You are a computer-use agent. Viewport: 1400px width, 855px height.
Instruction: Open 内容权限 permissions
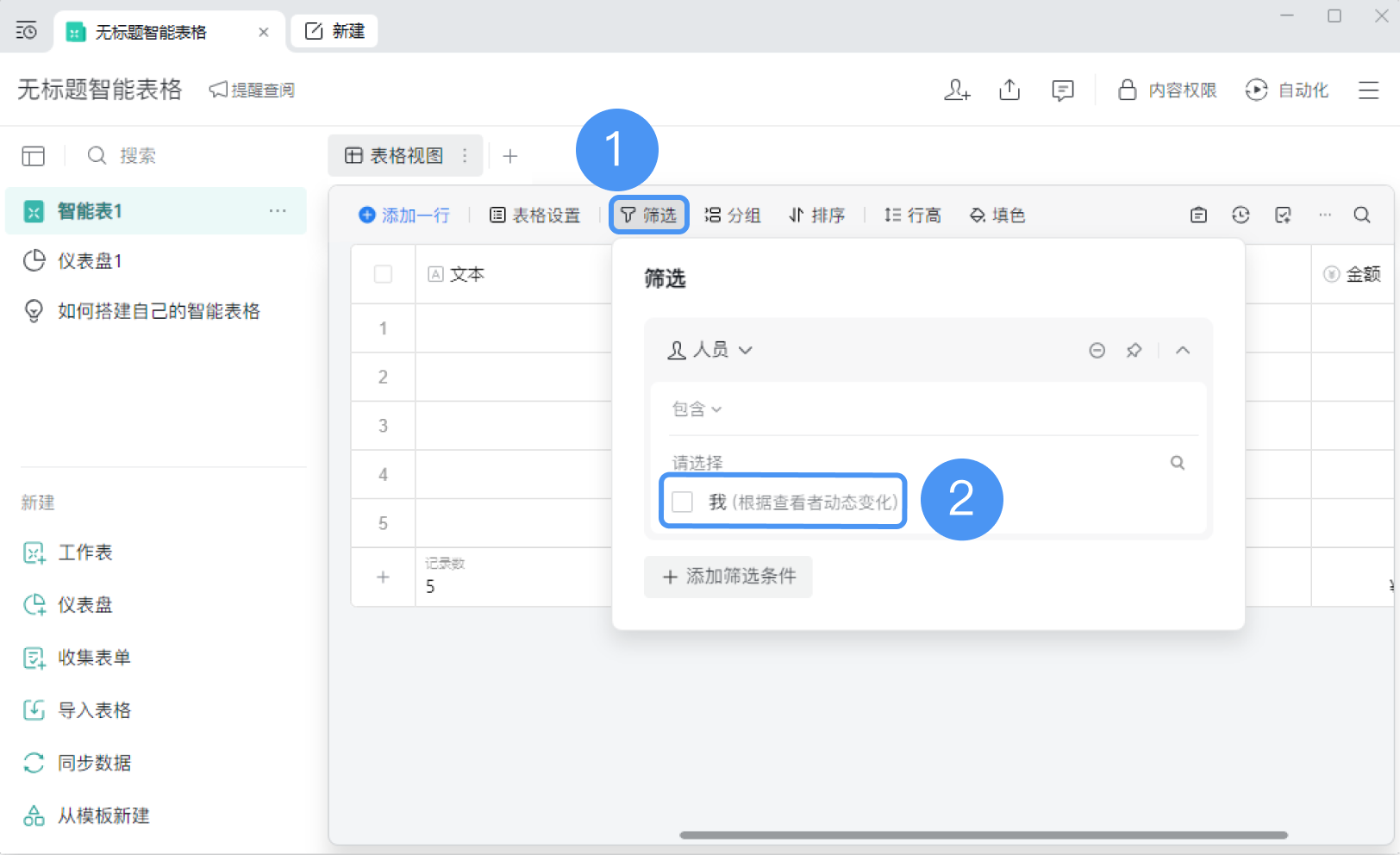click(x=1167, y=90)
